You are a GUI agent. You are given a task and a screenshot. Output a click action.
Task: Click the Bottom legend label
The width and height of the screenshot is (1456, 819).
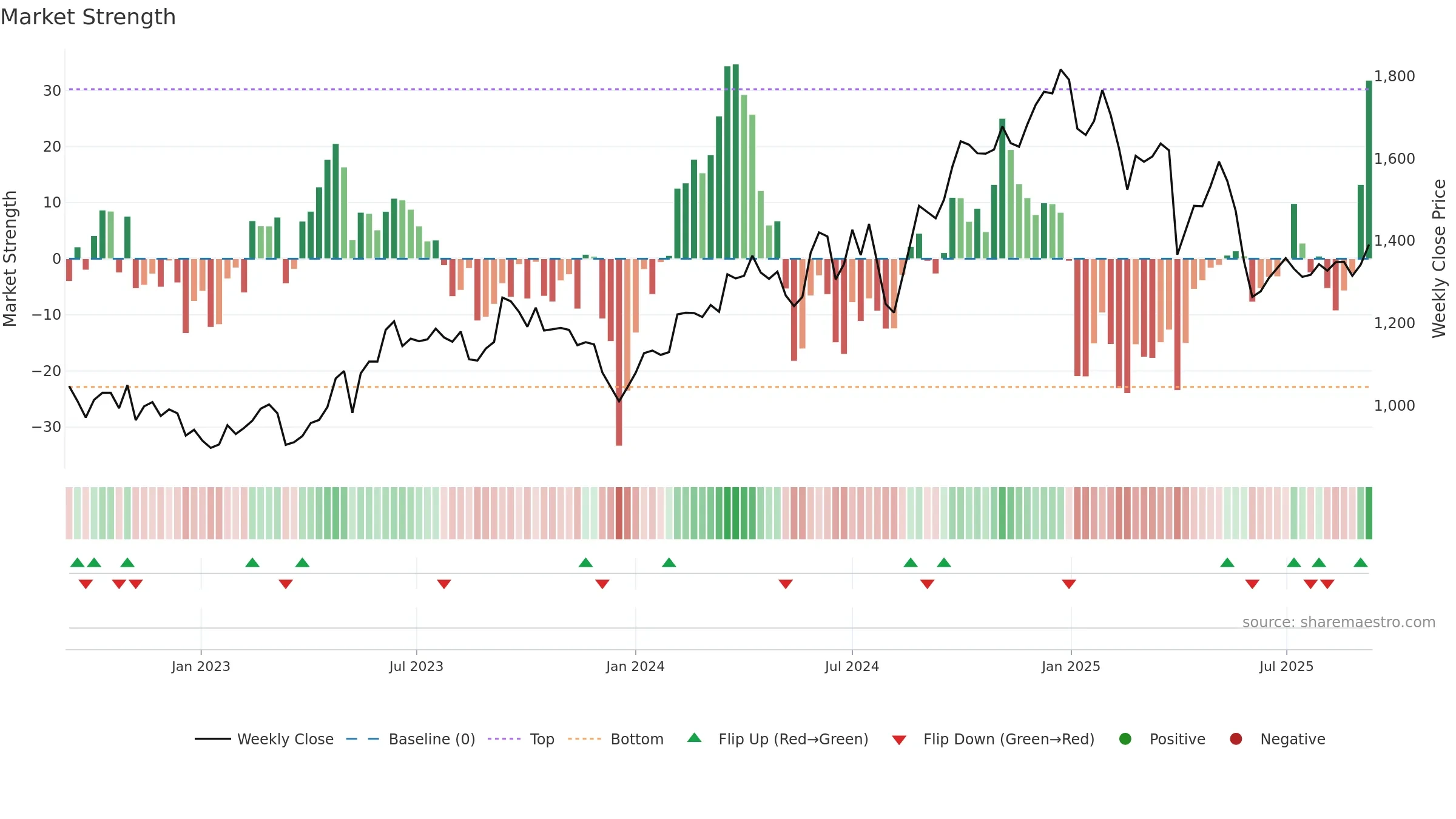point(637,739)
